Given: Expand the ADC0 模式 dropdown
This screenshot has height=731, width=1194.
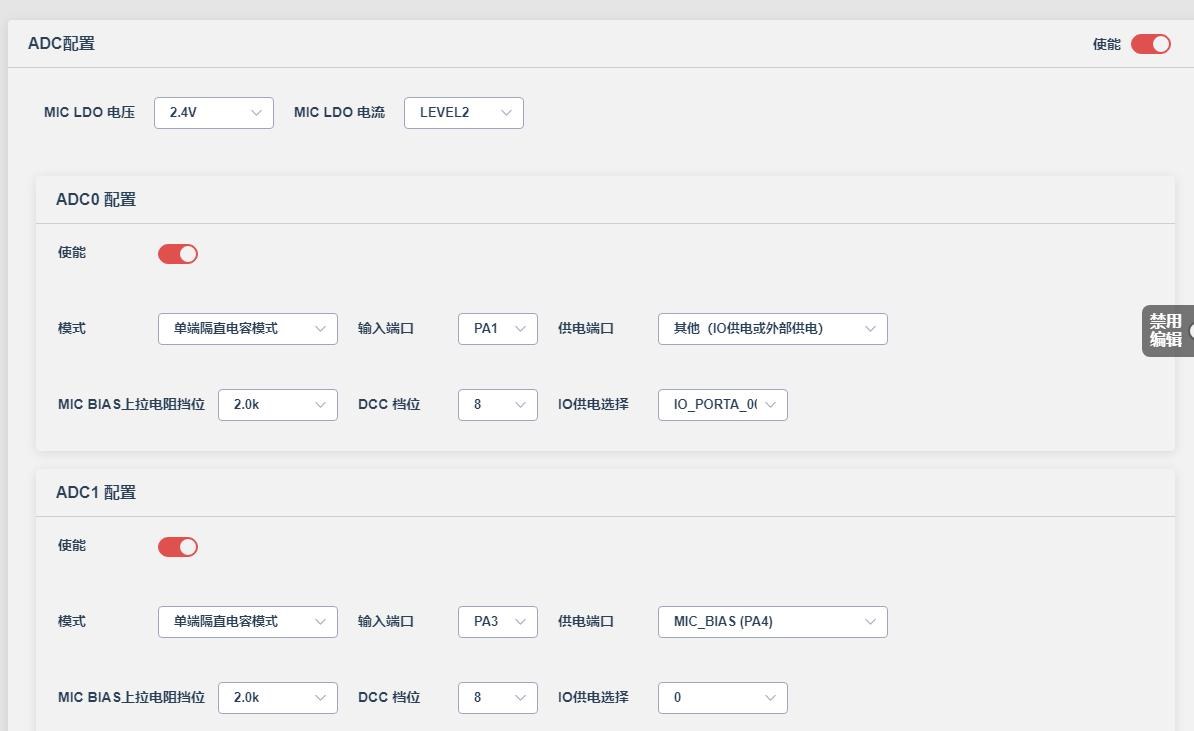Looking at the screenshot, I should 247,329.
